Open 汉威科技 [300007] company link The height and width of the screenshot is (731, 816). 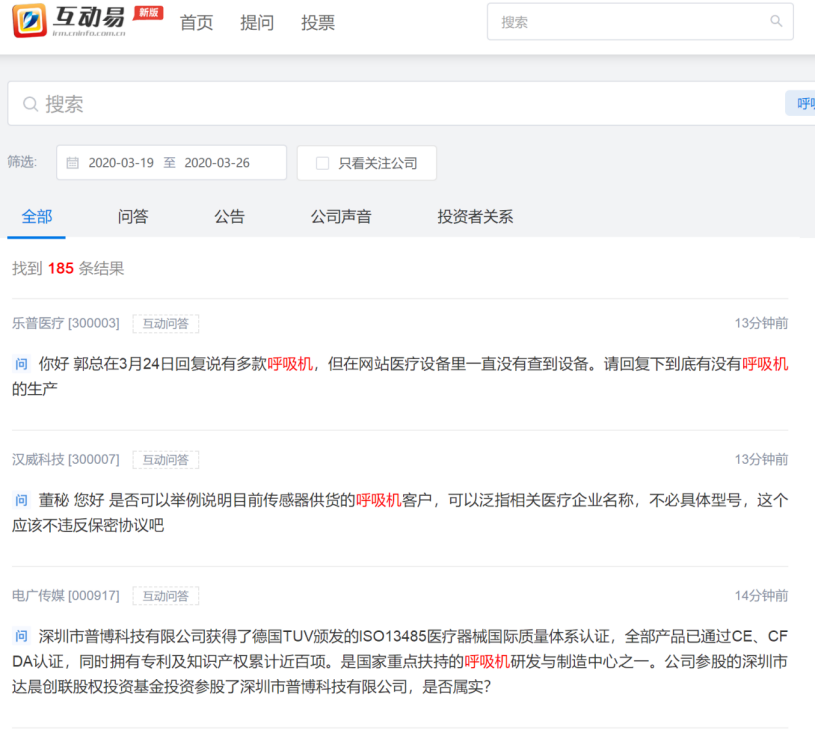(65, 459)
